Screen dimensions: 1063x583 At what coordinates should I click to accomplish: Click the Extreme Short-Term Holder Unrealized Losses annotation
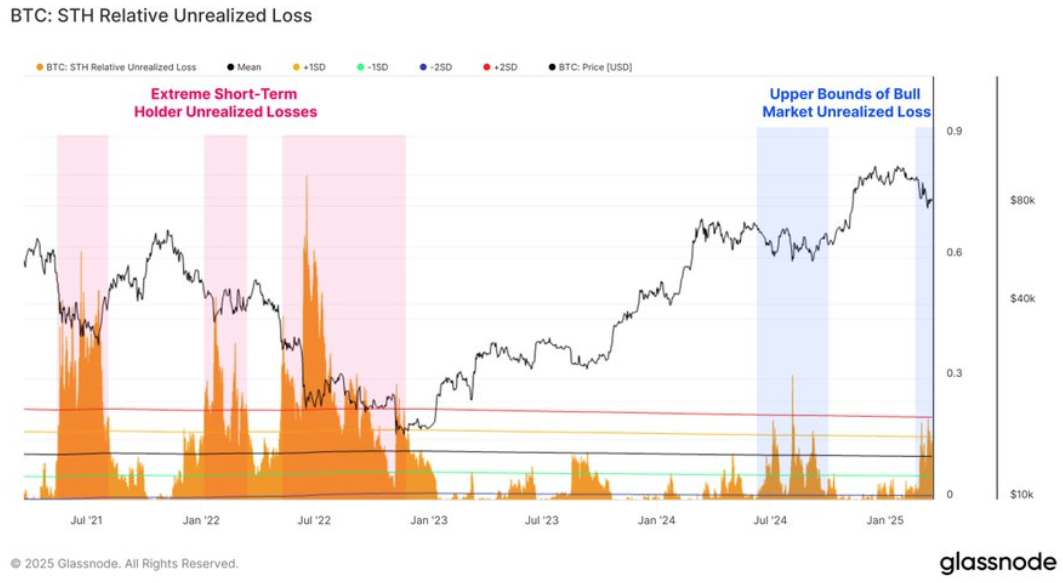click(225, 103)
